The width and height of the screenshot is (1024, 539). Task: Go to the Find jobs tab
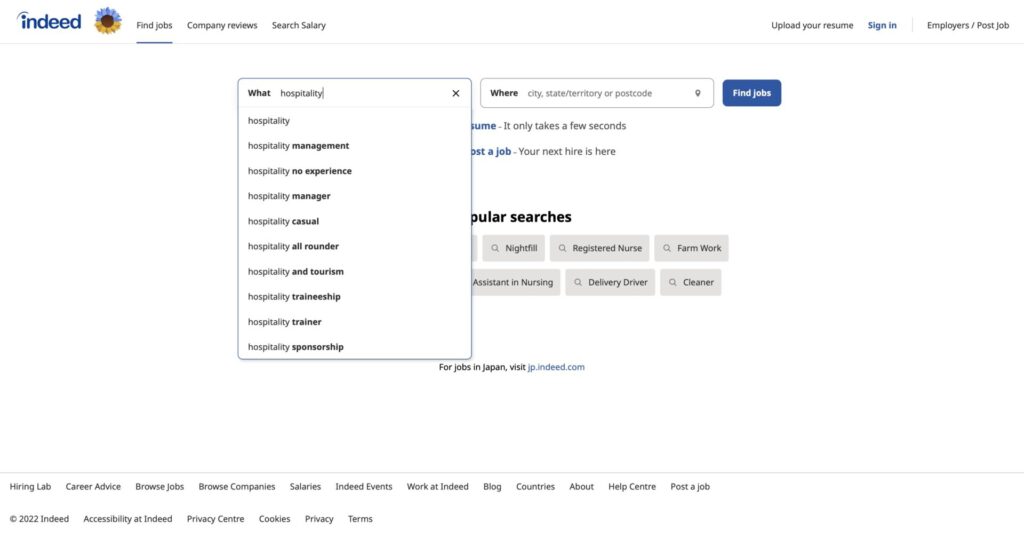[x=154, y=25]
